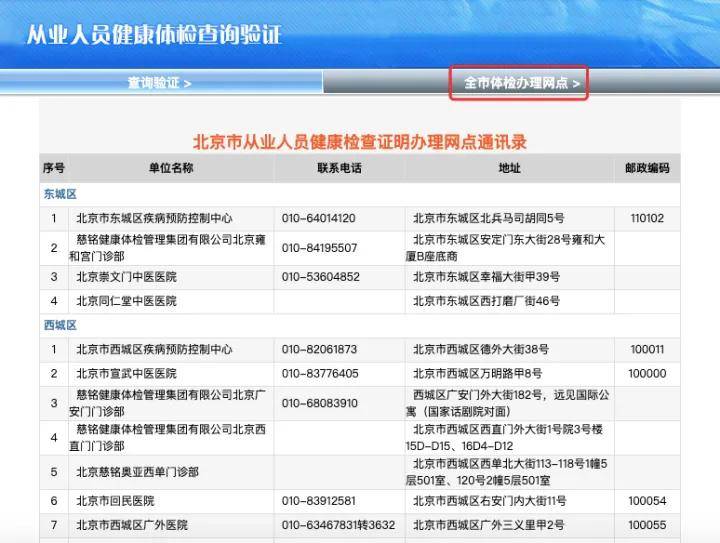Click phone number 010-63467831转3632

pyautogui.click(x=338, y=525)
